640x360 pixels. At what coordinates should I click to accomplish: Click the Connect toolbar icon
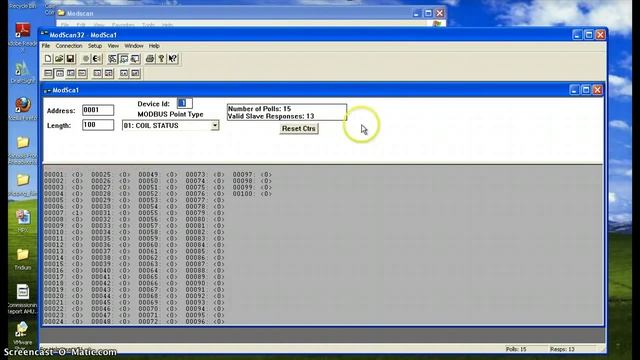pyautogui.click(x=86, y=59)
